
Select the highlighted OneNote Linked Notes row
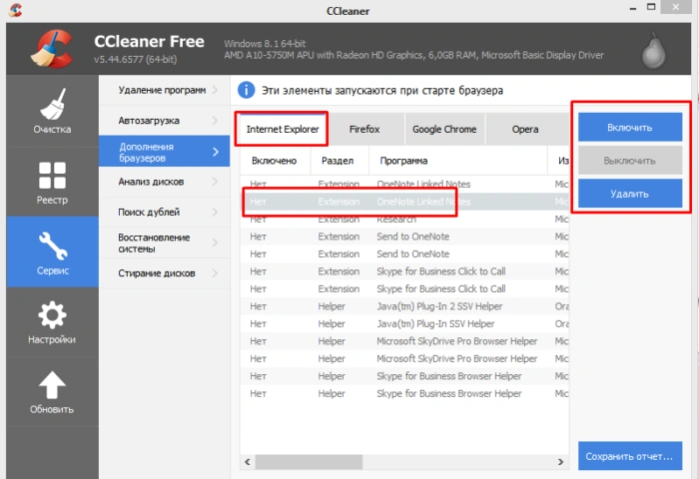coord(405,202)
